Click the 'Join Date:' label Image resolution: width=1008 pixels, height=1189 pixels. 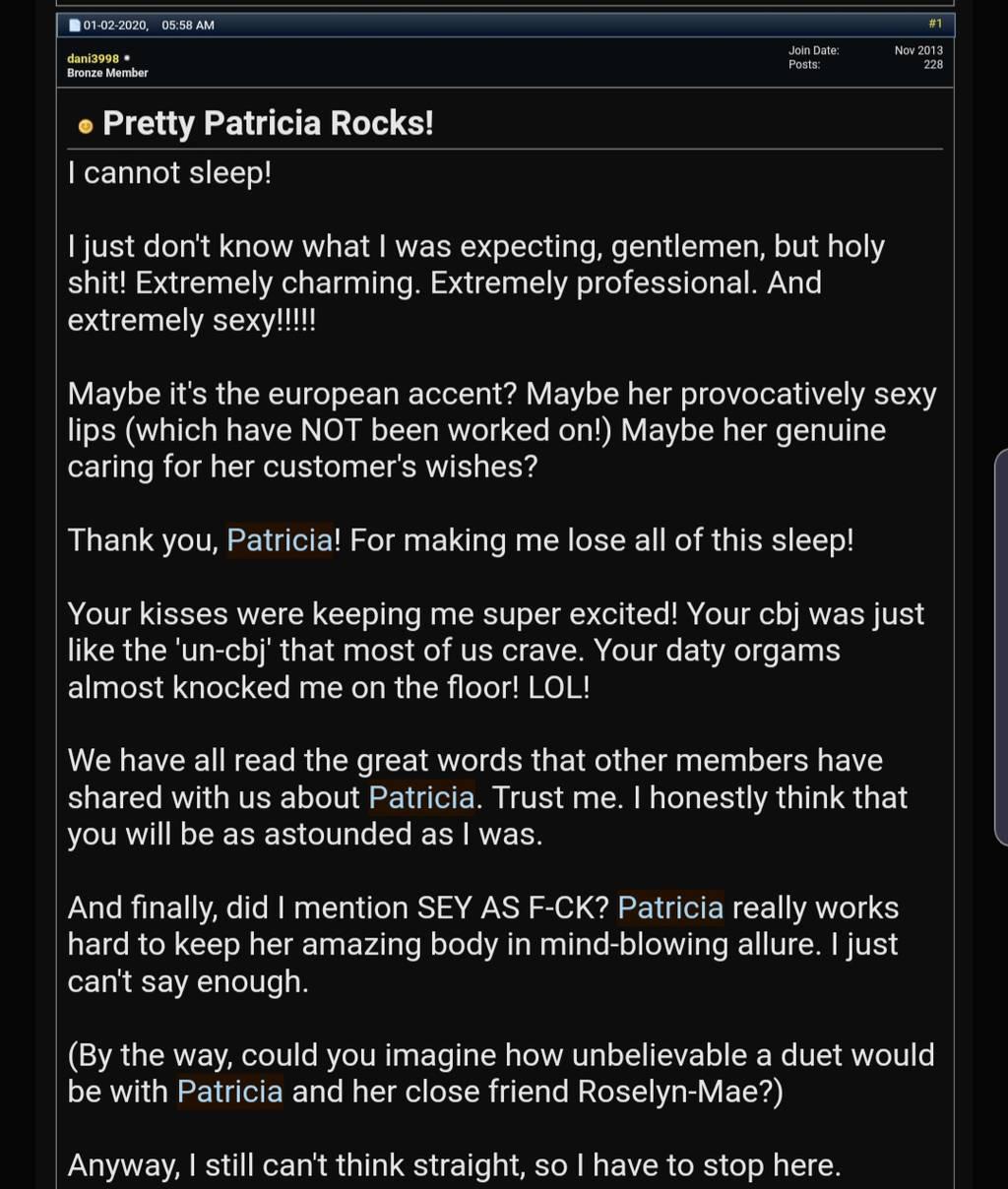[x=813, y=50]
